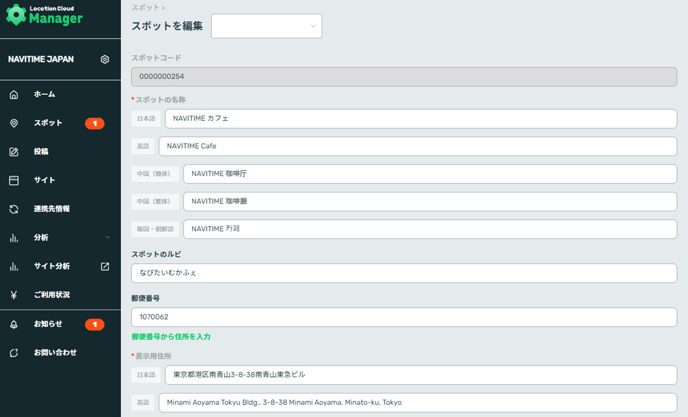The width and height of the screenshot is (688, 417).
Task: Open the 投稿 menu item
Action: pos(41,151)
